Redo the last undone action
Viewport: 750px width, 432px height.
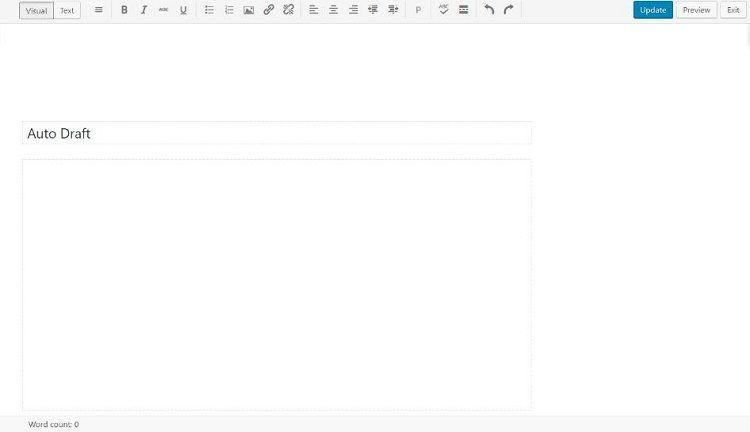coord(508,10)
